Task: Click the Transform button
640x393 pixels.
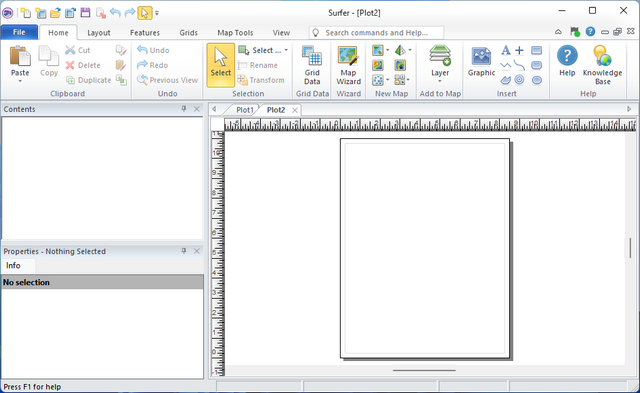Action: 261,80
